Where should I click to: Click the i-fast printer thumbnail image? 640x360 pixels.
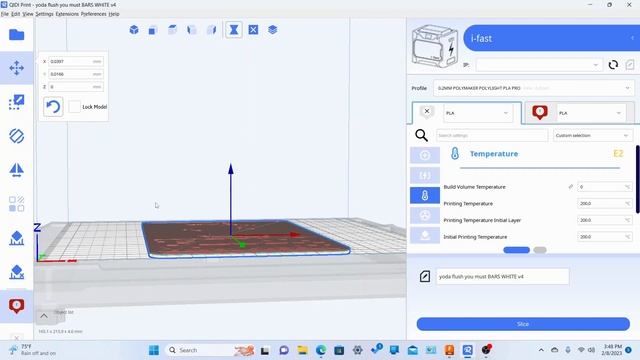[x=434, y=46]
